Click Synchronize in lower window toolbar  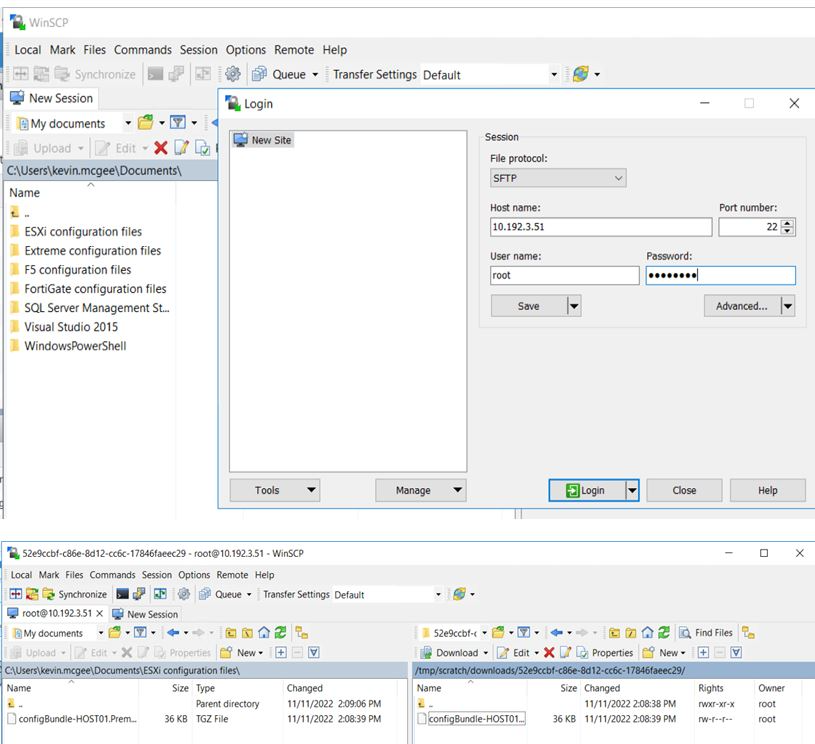pyautogui.click(x=75, y=594)
